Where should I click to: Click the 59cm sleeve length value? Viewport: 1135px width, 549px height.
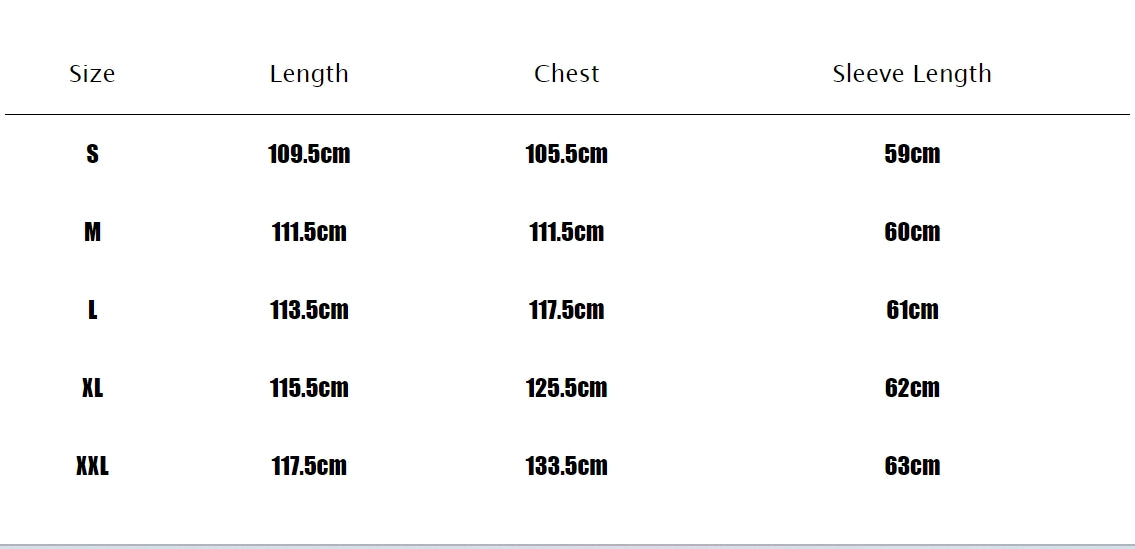pos(912,154)
